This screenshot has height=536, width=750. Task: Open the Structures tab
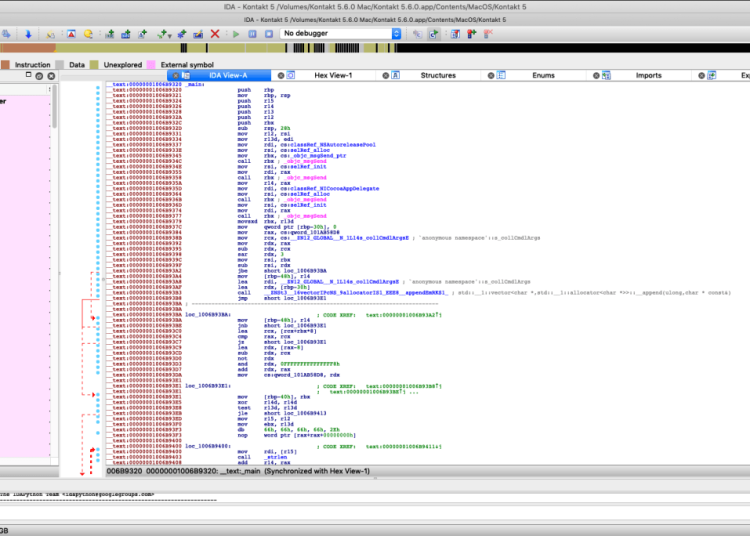(x=437, y=75)
